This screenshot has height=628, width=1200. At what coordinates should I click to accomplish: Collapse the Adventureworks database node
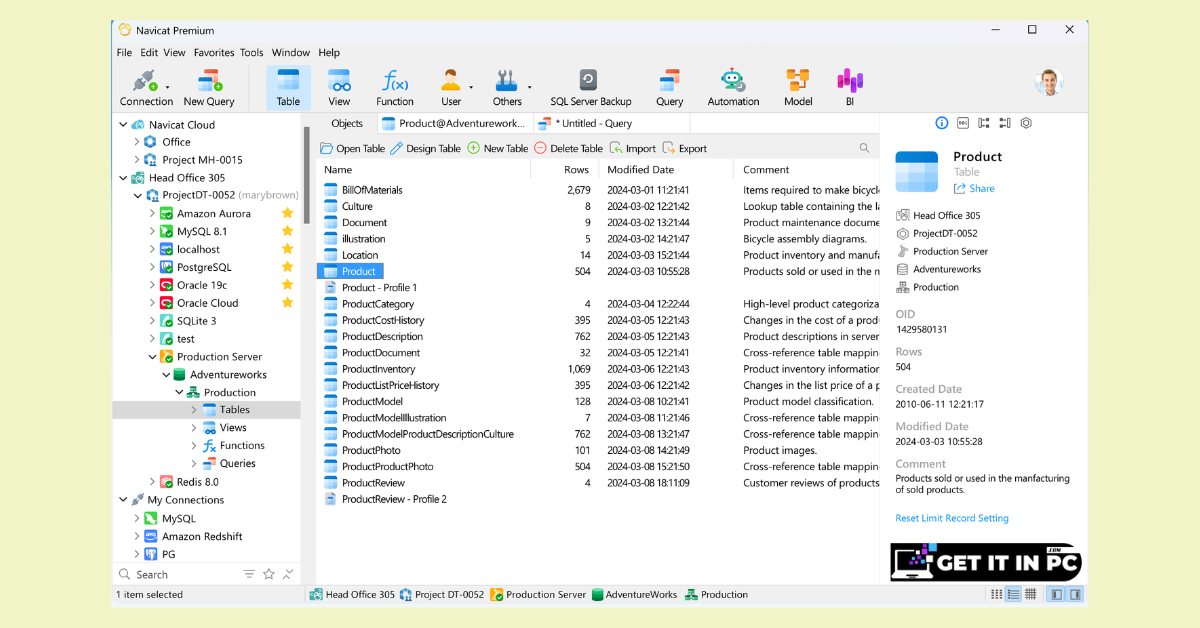pyautogui.click(x=166, y=375)
